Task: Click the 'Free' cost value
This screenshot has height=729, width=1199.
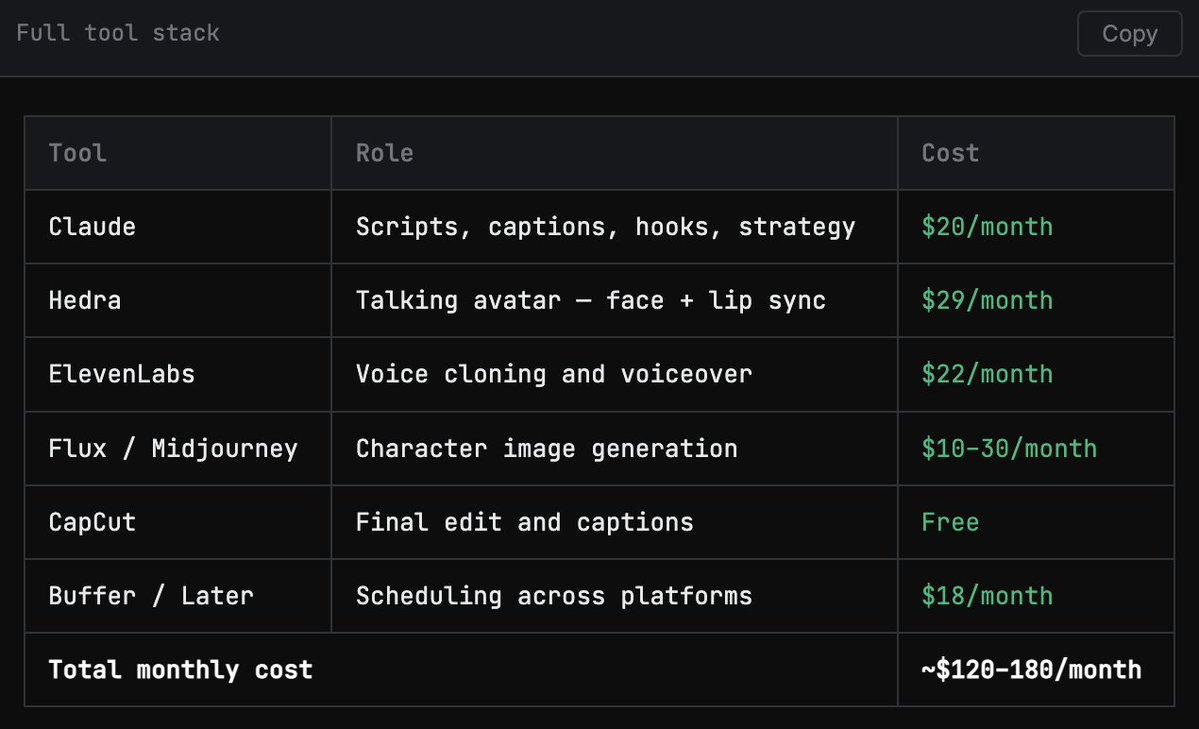Action: 950,522
